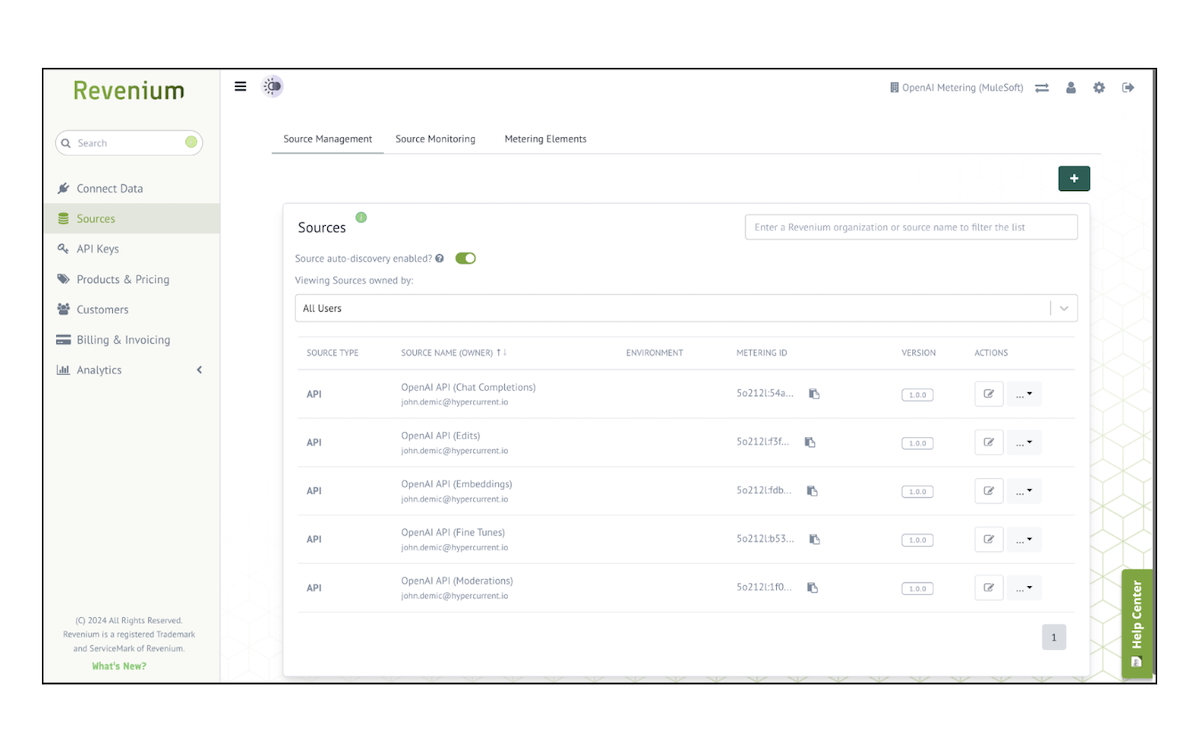This screenshot has height=749, width=1200.
Task: Open Analytics in the sidebar
Action: coord(99,370)
